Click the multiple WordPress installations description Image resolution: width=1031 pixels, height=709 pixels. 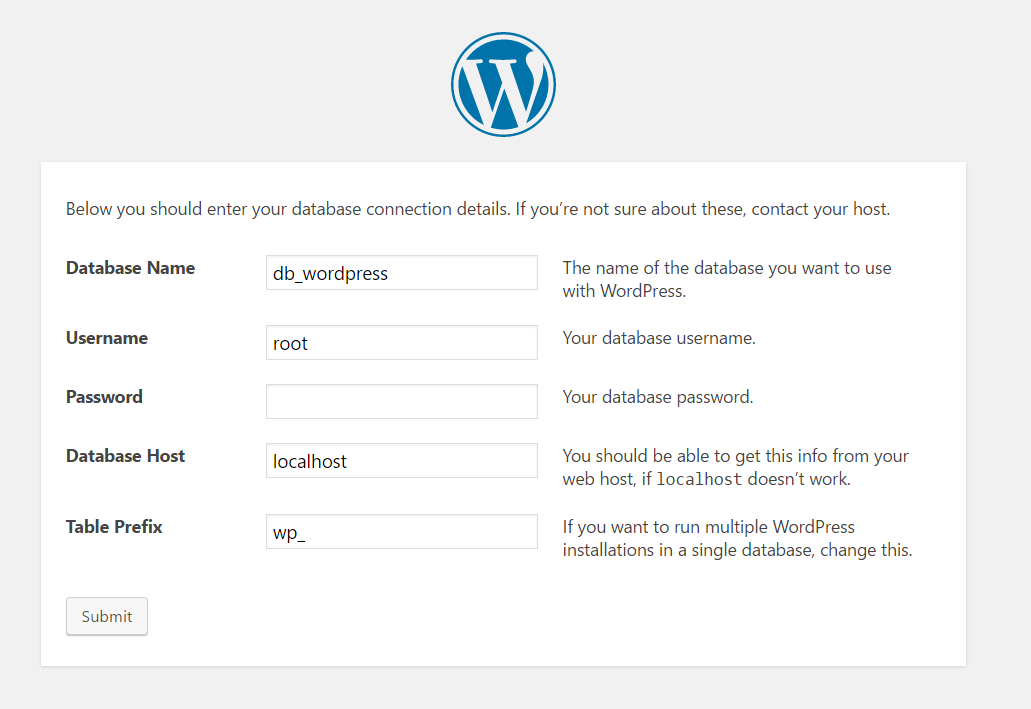(x=737, y=538)
